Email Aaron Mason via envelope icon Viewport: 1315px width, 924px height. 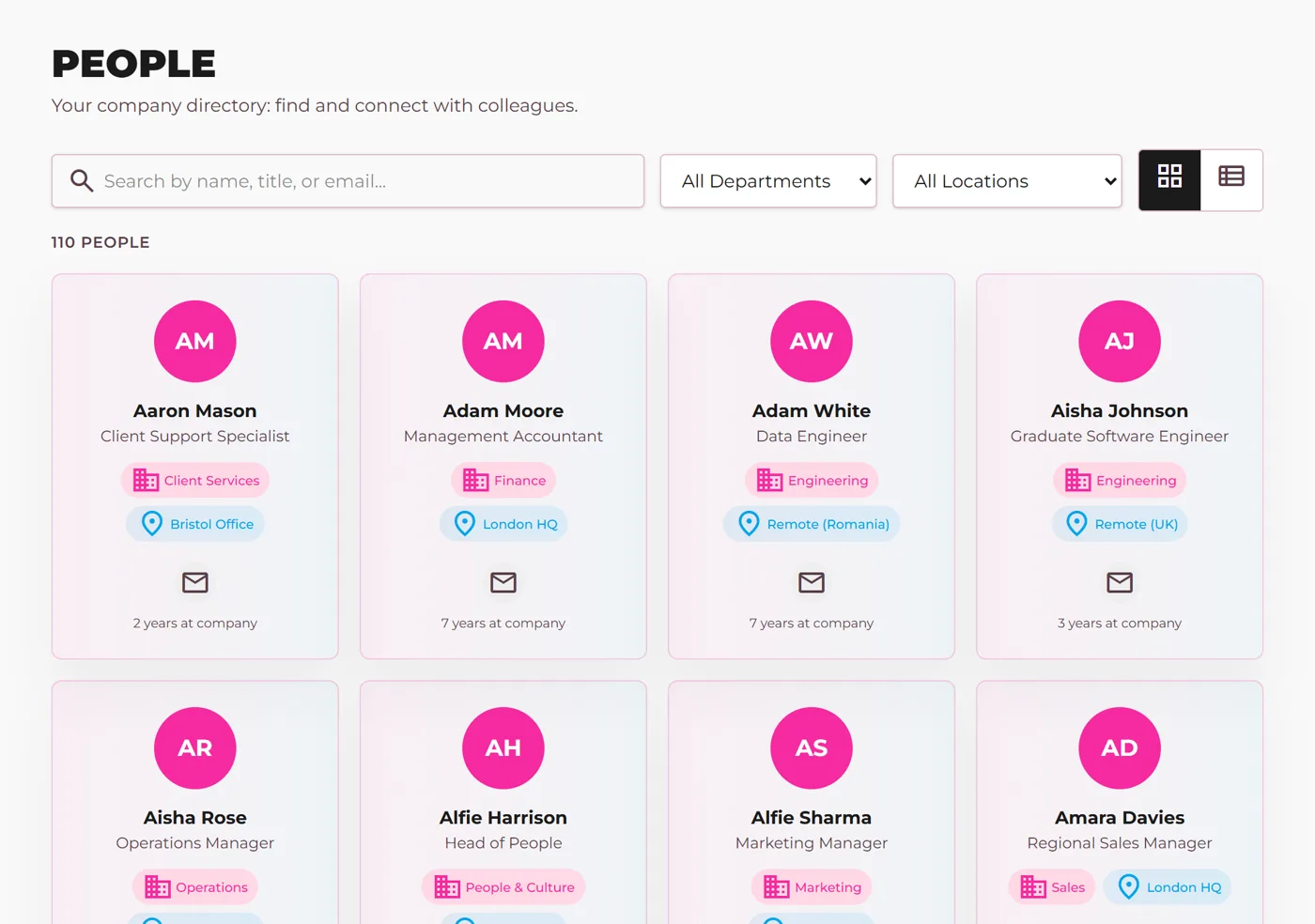point(195,582)
